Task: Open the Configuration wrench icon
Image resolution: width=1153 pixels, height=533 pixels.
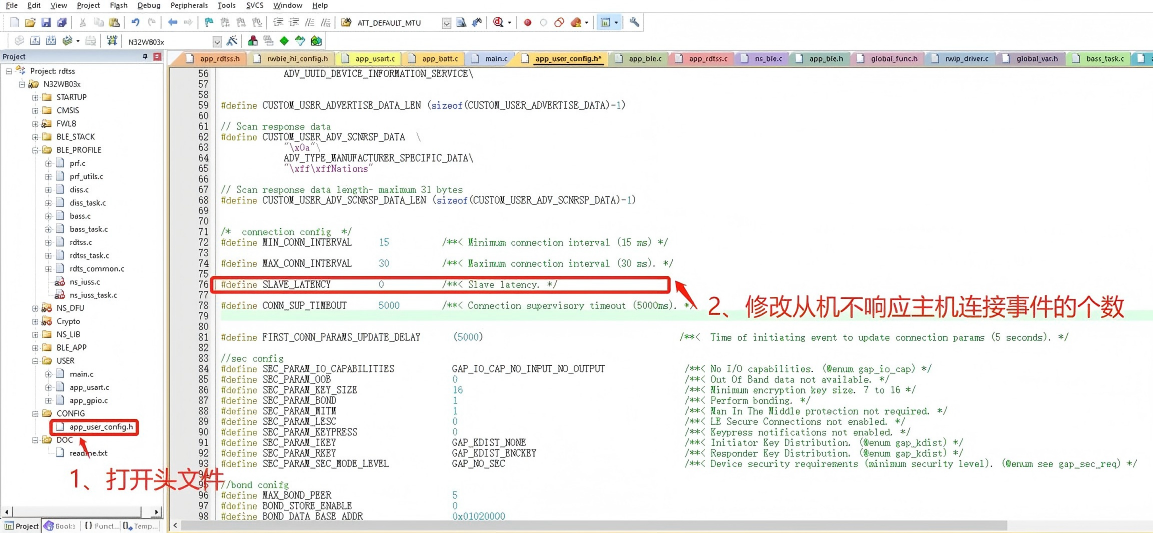Action: [x=635, y=22]
